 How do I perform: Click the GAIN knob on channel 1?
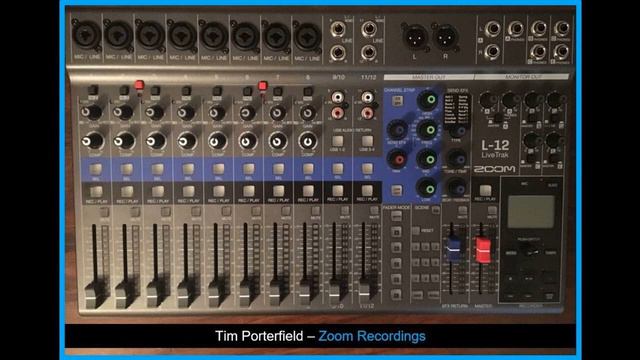tap(91, 112)
